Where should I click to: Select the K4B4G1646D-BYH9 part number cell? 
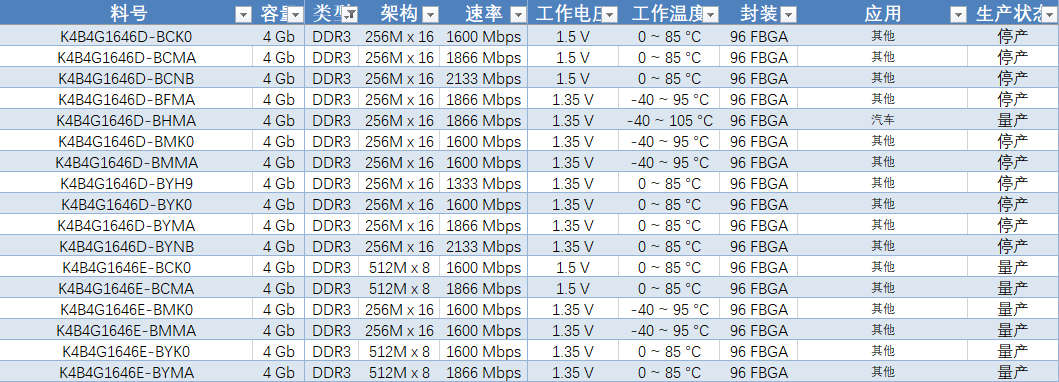click(126, 184)
